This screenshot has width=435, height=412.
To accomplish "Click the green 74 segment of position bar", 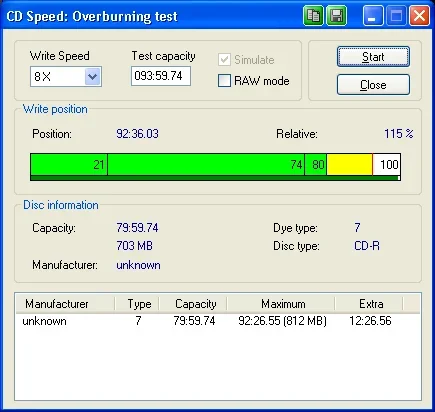I will [206, 164].
